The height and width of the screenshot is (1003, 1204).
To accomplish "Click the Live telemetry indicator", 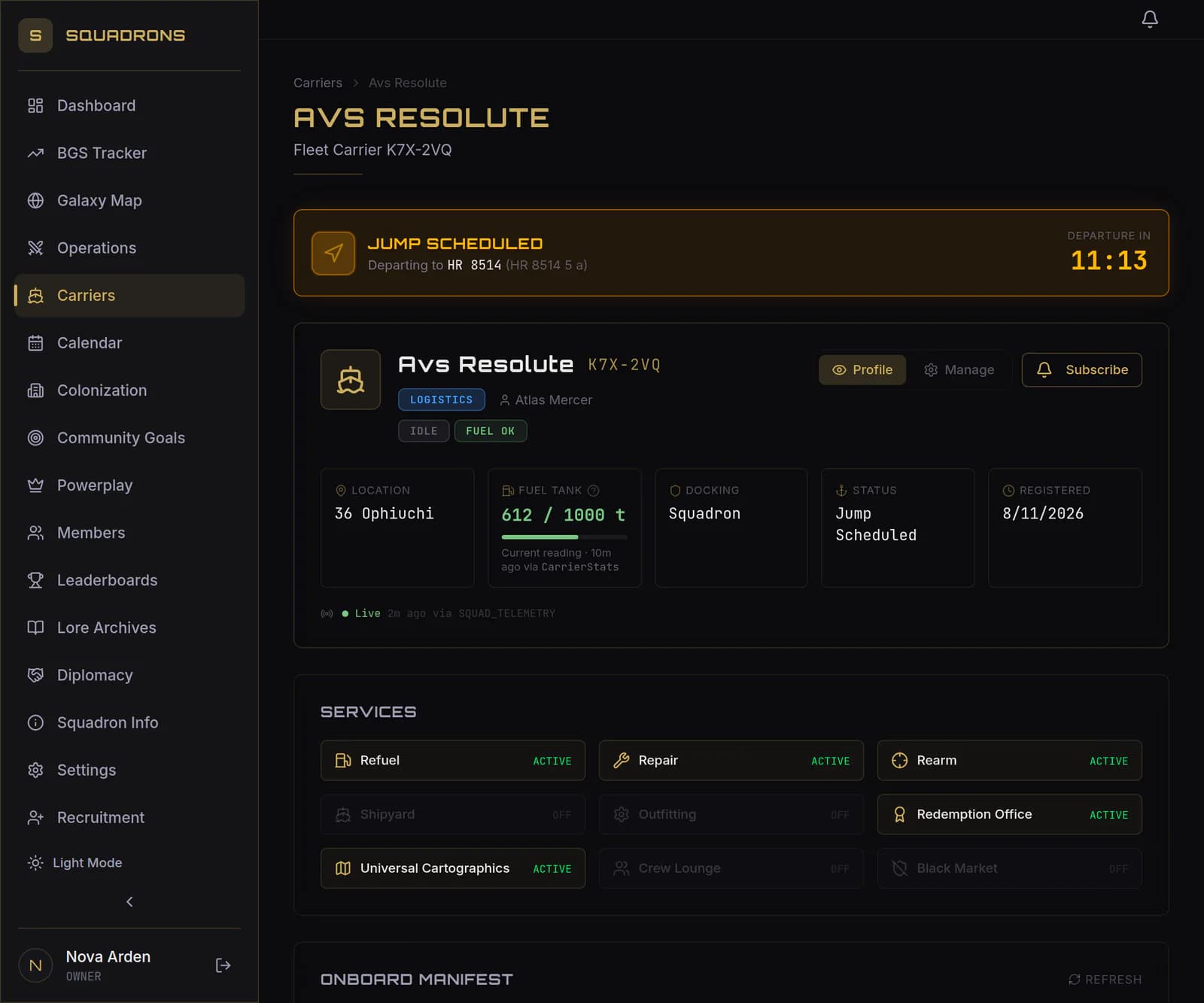I will pos(361,613).
